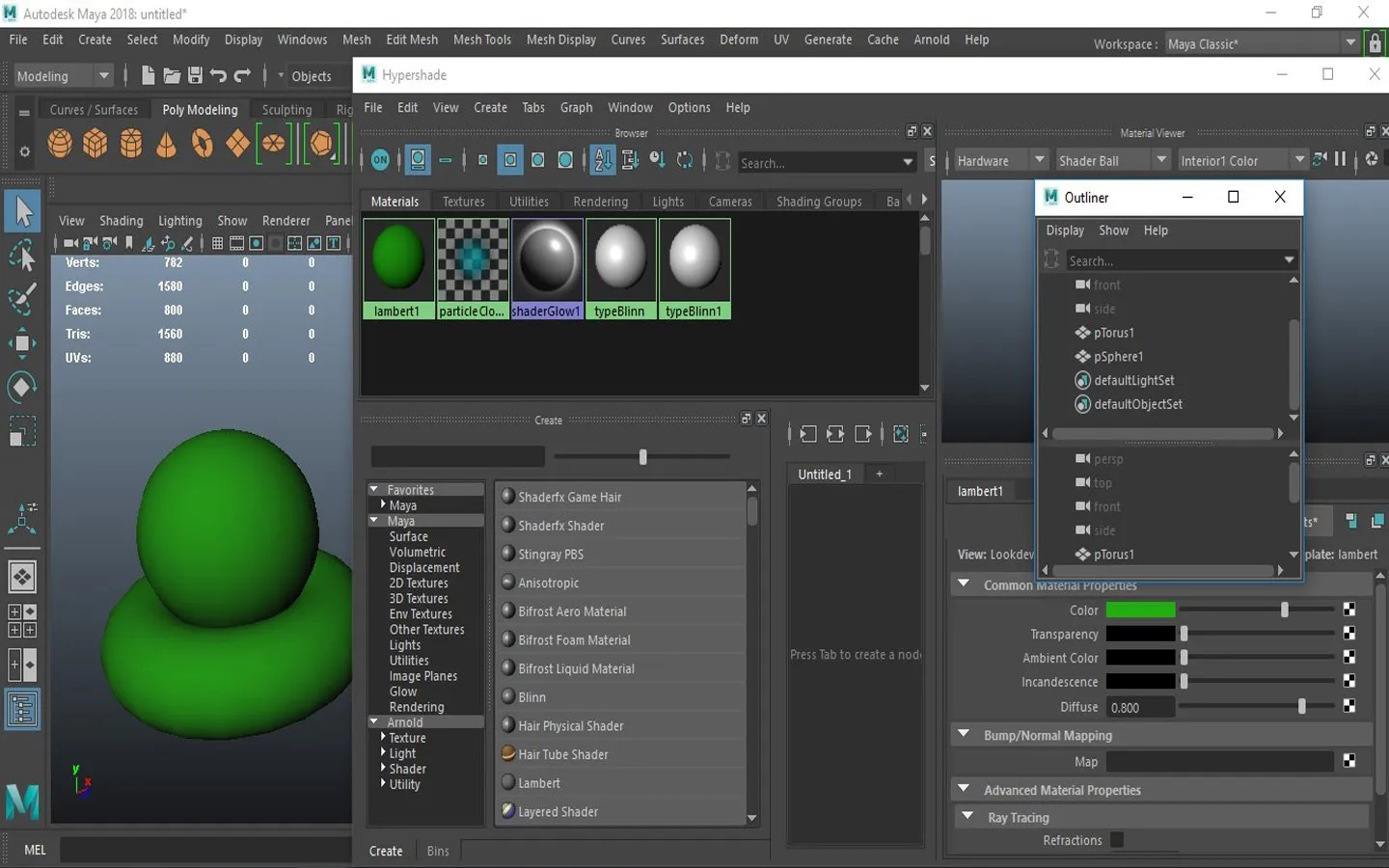Click the Outliner search field
This screenshot has width=1389, height=868.
(1181, 260)
